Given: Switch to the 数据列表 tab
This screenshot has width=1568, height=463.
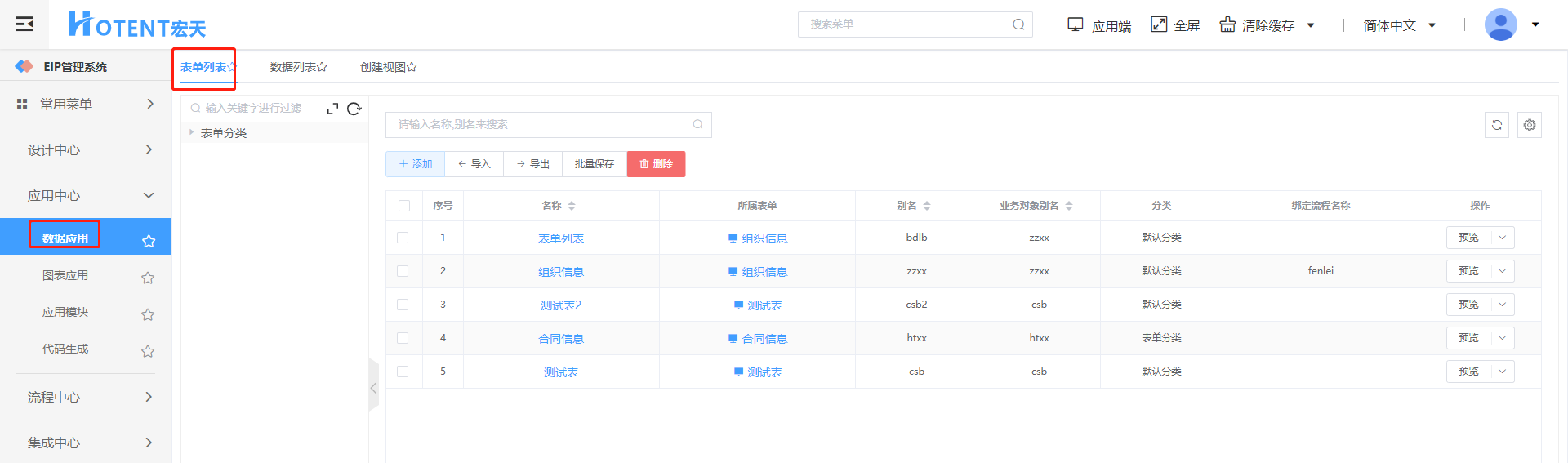Looking at the screenshot, I should [298, 67].
